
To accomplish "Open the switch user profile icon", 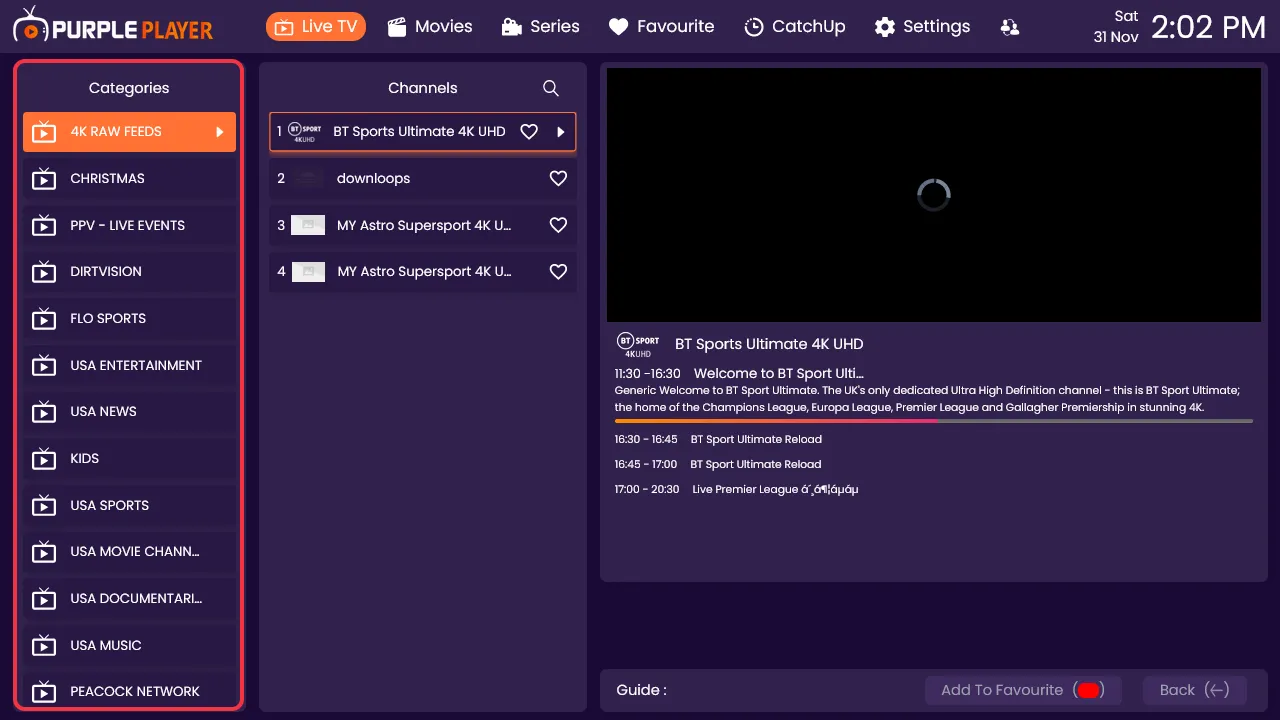I will click(x=1010, y=27).
